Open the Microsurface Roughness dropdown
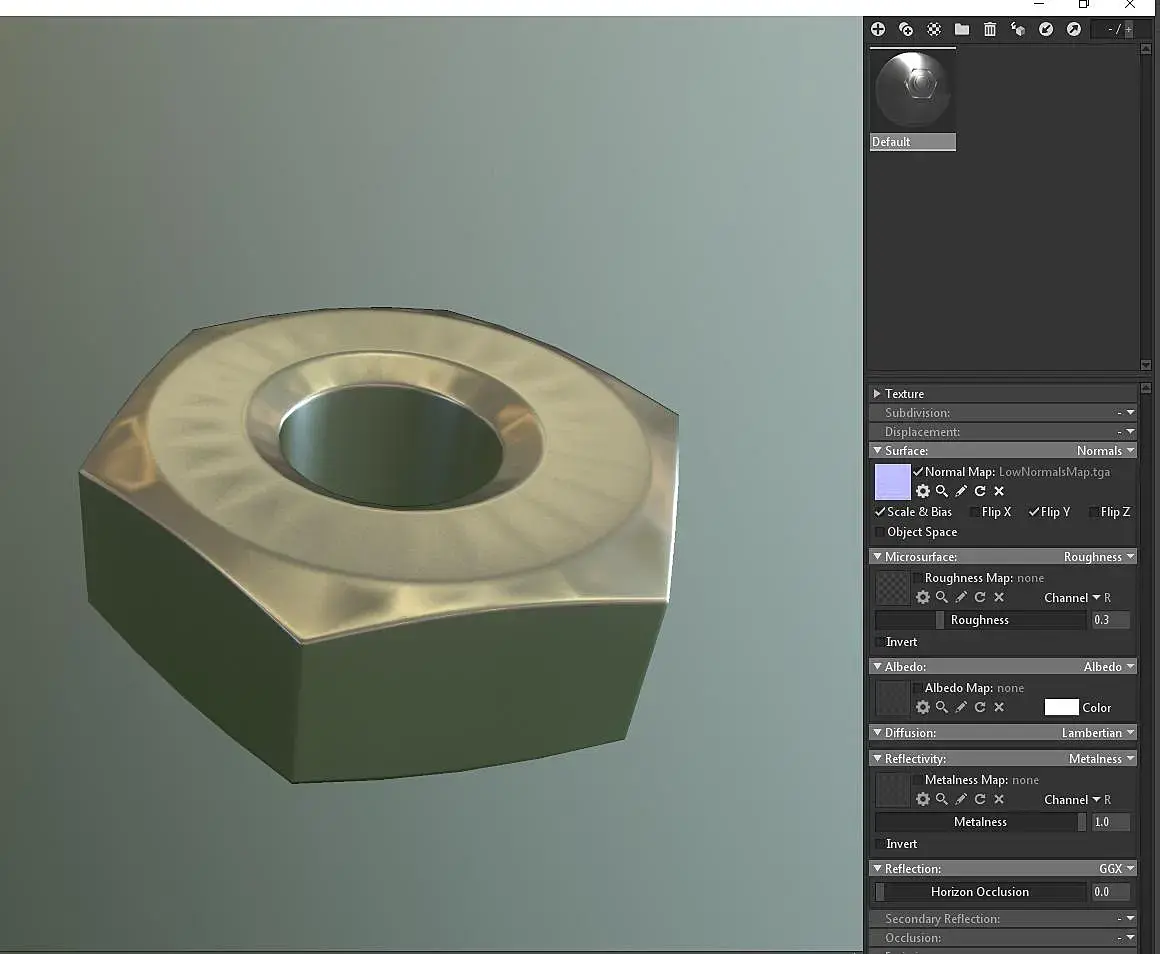Screen dimensions: 1160x954 click(1099, 557)
